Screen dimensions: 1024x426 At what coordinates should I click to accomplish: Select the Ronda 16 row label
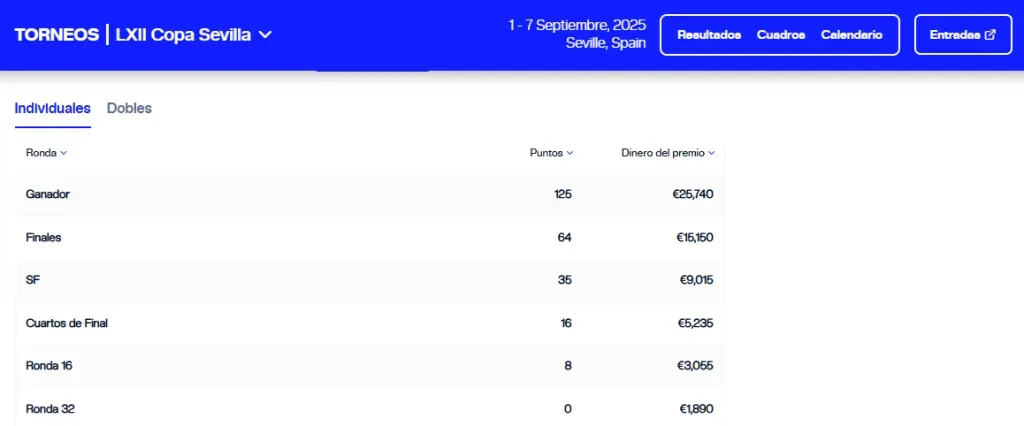coord(49,366)
